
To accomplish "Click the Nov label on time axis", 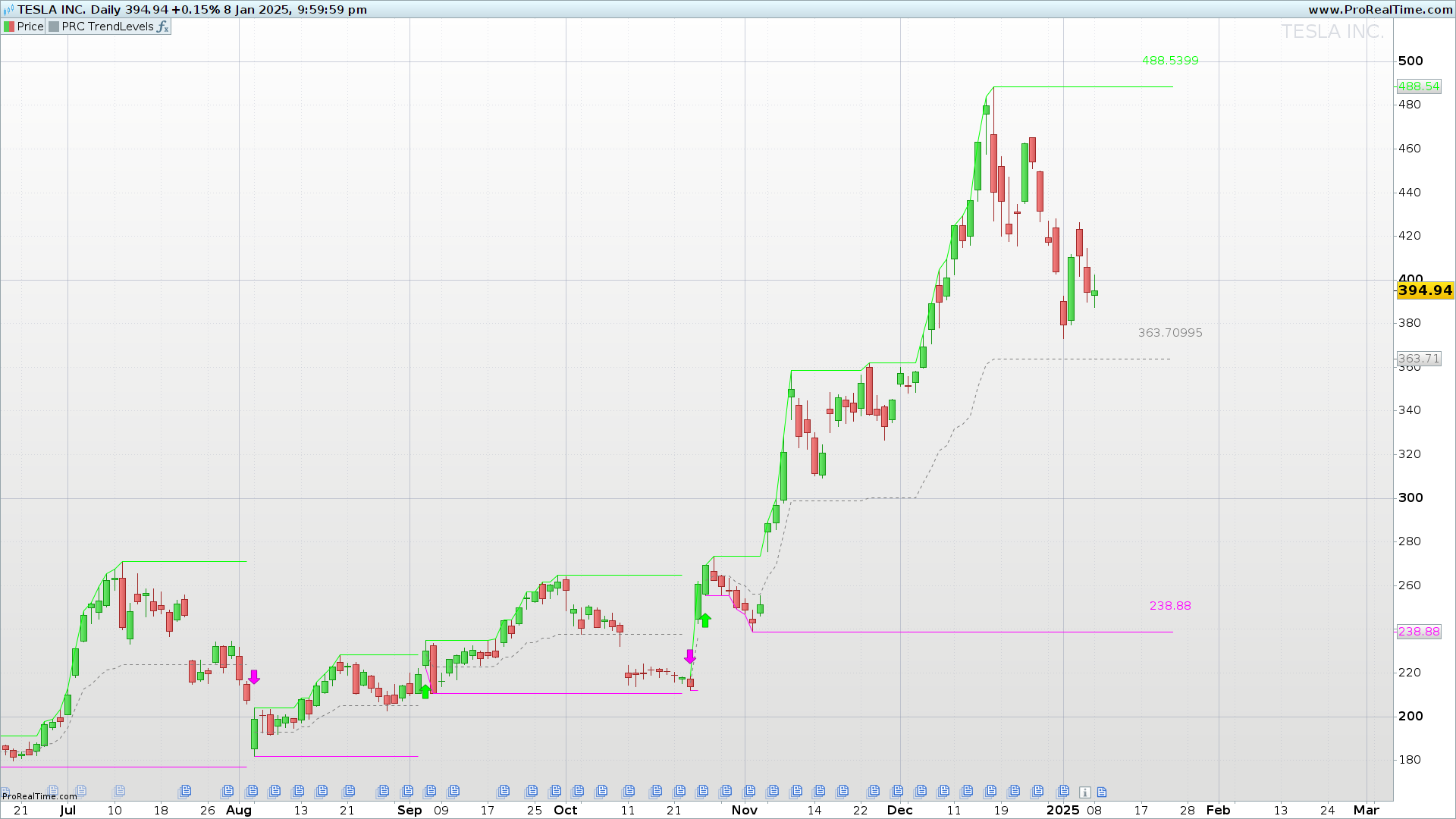I will (745, 810).
